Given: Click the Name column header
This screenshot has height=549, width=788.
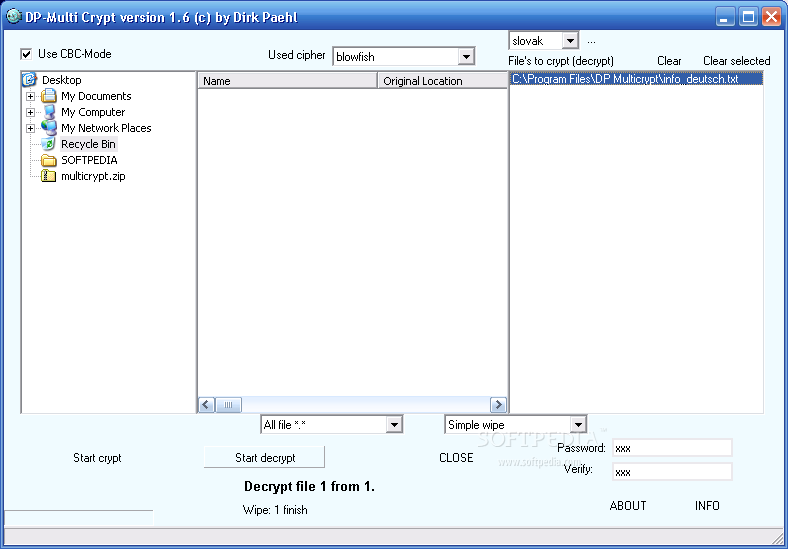Looking at the screenshot, I should [x=288, y=80].
